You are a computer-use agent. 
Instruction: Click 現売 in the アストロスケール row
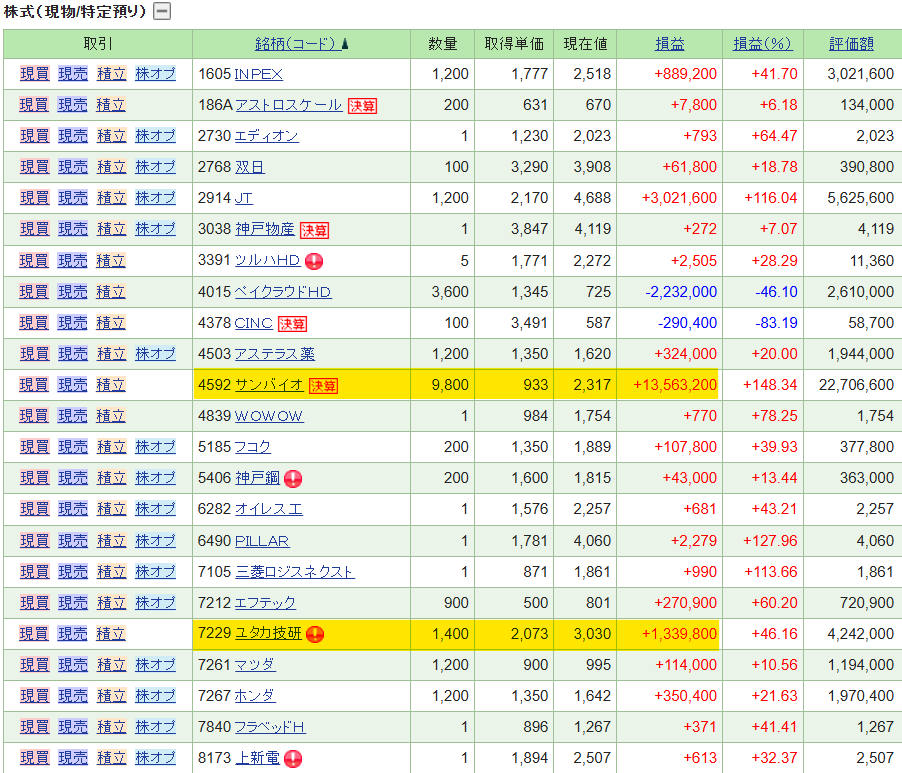[73, 105]
